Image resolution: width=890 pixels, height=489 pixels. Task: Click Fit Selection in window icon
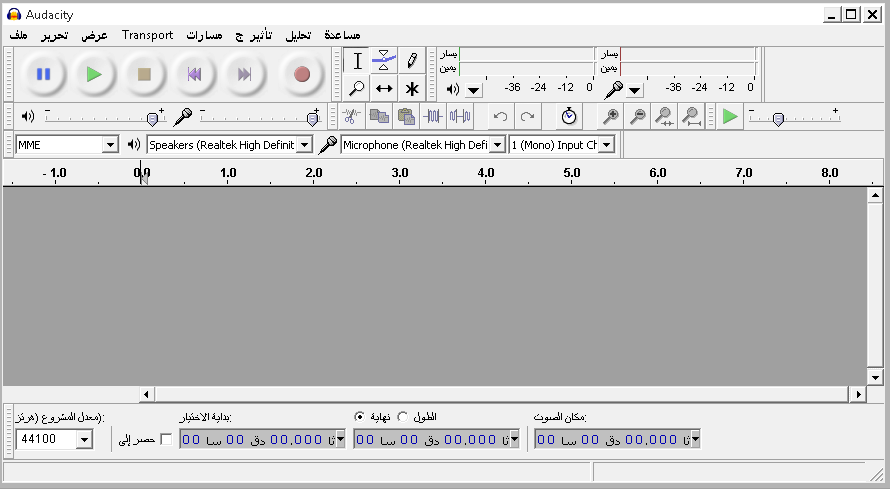point(664,117)
